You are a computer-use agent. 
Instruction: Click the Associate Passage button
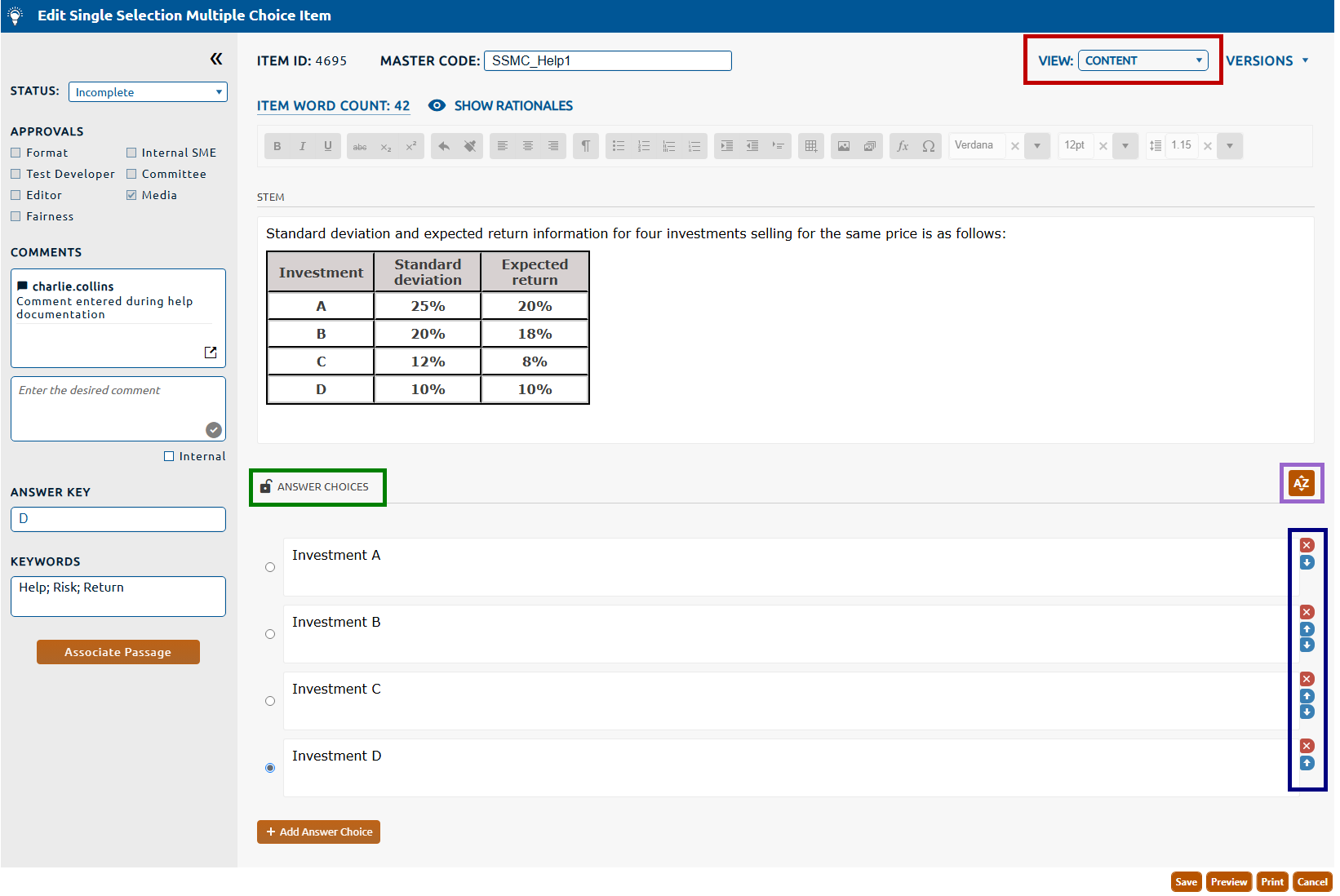click(118, 652)
